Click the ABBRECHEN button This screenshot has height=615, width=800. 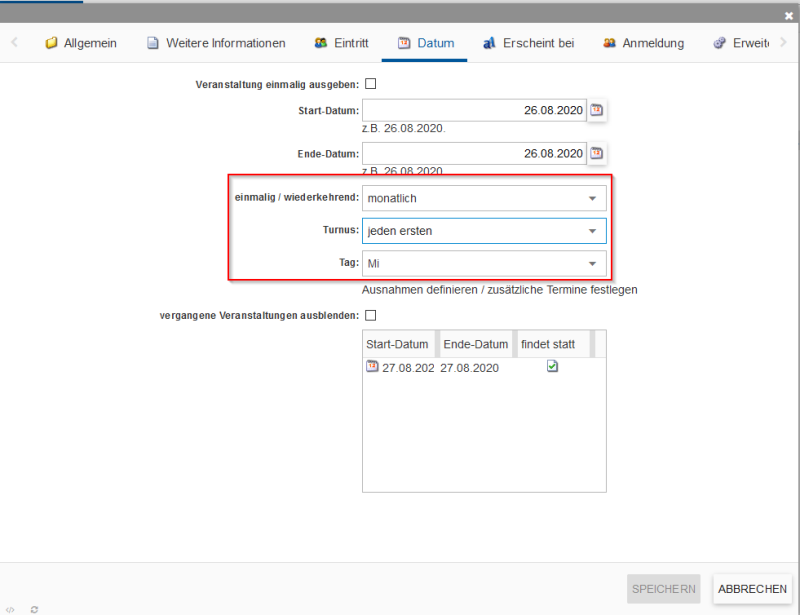tap(752, 589)
